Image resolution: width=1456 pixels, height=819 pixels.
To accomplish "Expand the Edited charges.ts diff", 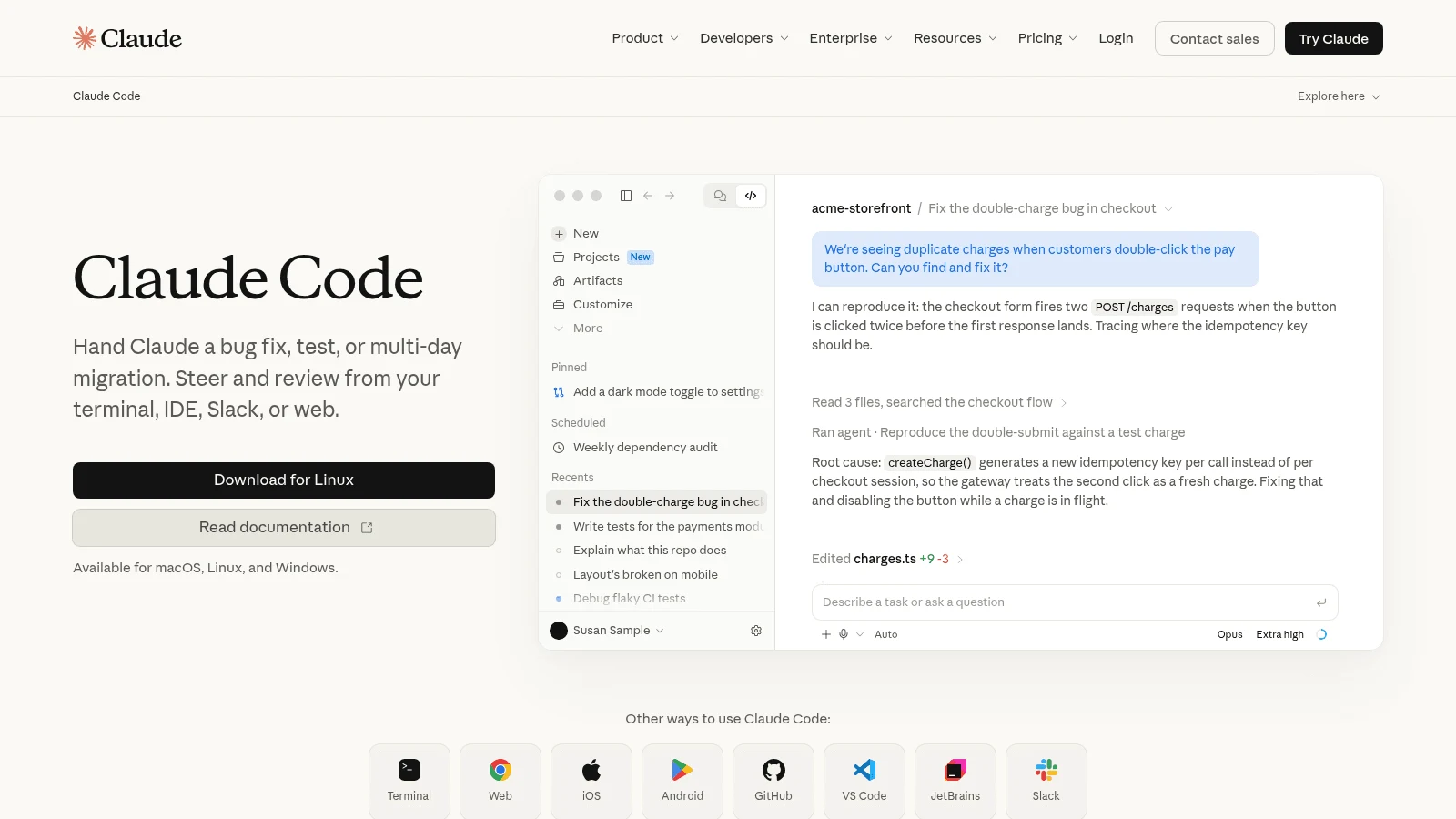I will point(887,559).
